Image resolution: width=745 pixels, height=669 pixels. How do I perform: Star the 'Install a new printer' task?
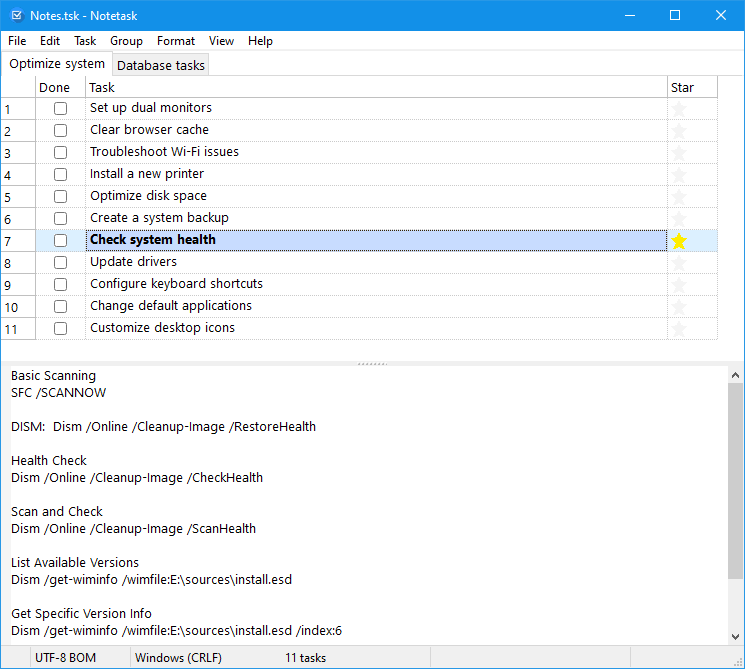[x=679, y=175]
